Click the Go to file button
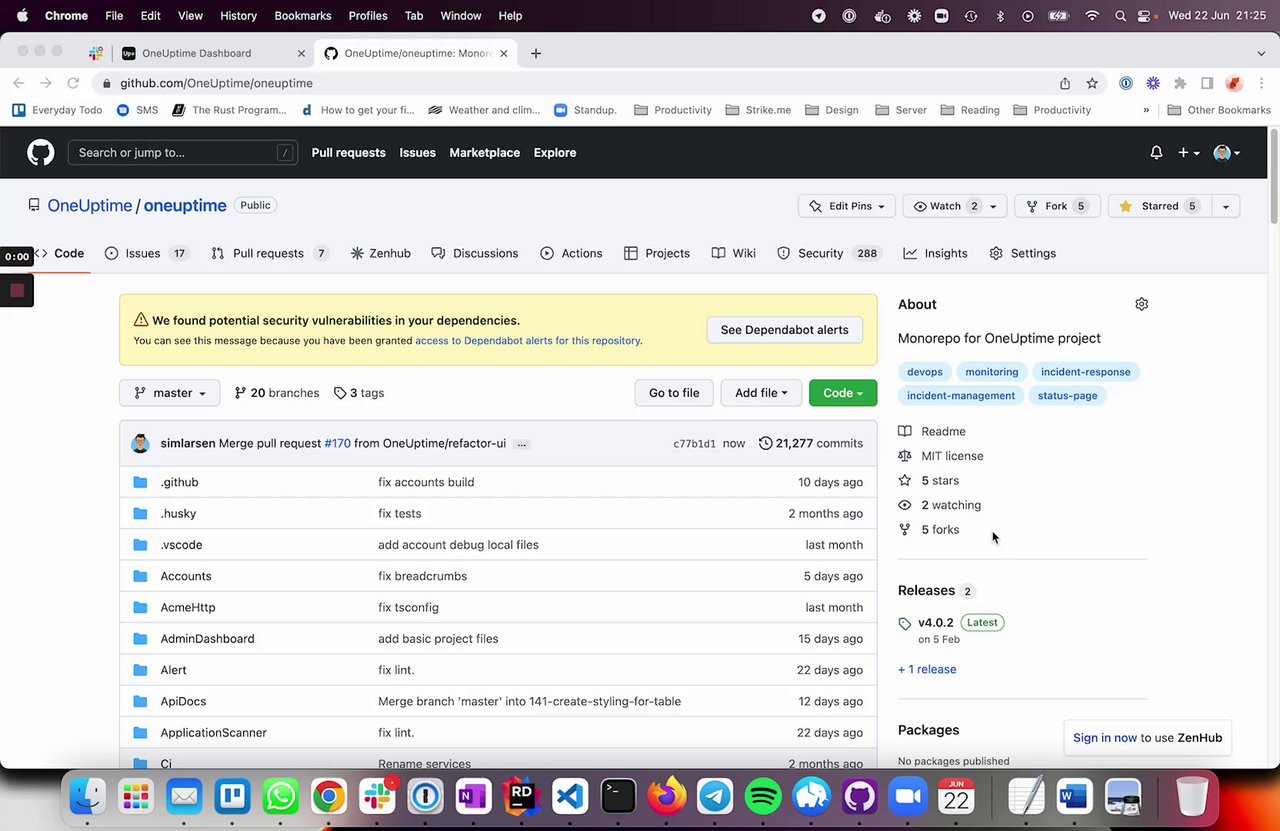The height and width of the screenshot is (831, 1280). click(x=674, y=393)
